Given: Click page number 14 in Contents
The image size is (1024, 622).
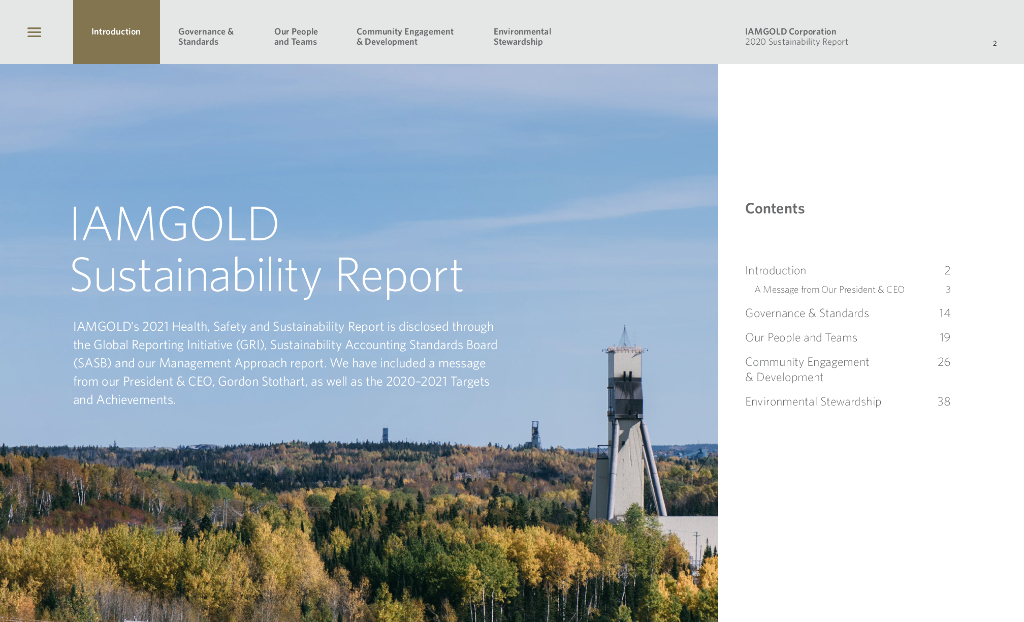Looking at the screenshot, I should [944, 313].
